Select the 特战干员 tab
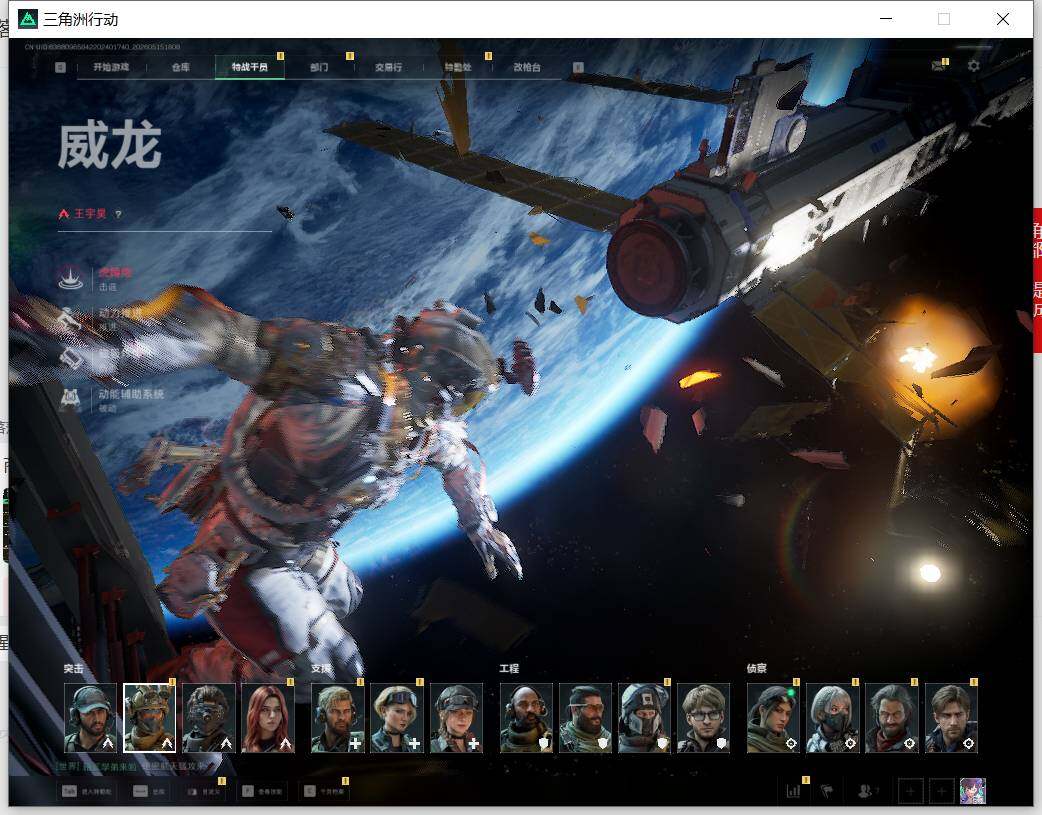 coord(249,67)
